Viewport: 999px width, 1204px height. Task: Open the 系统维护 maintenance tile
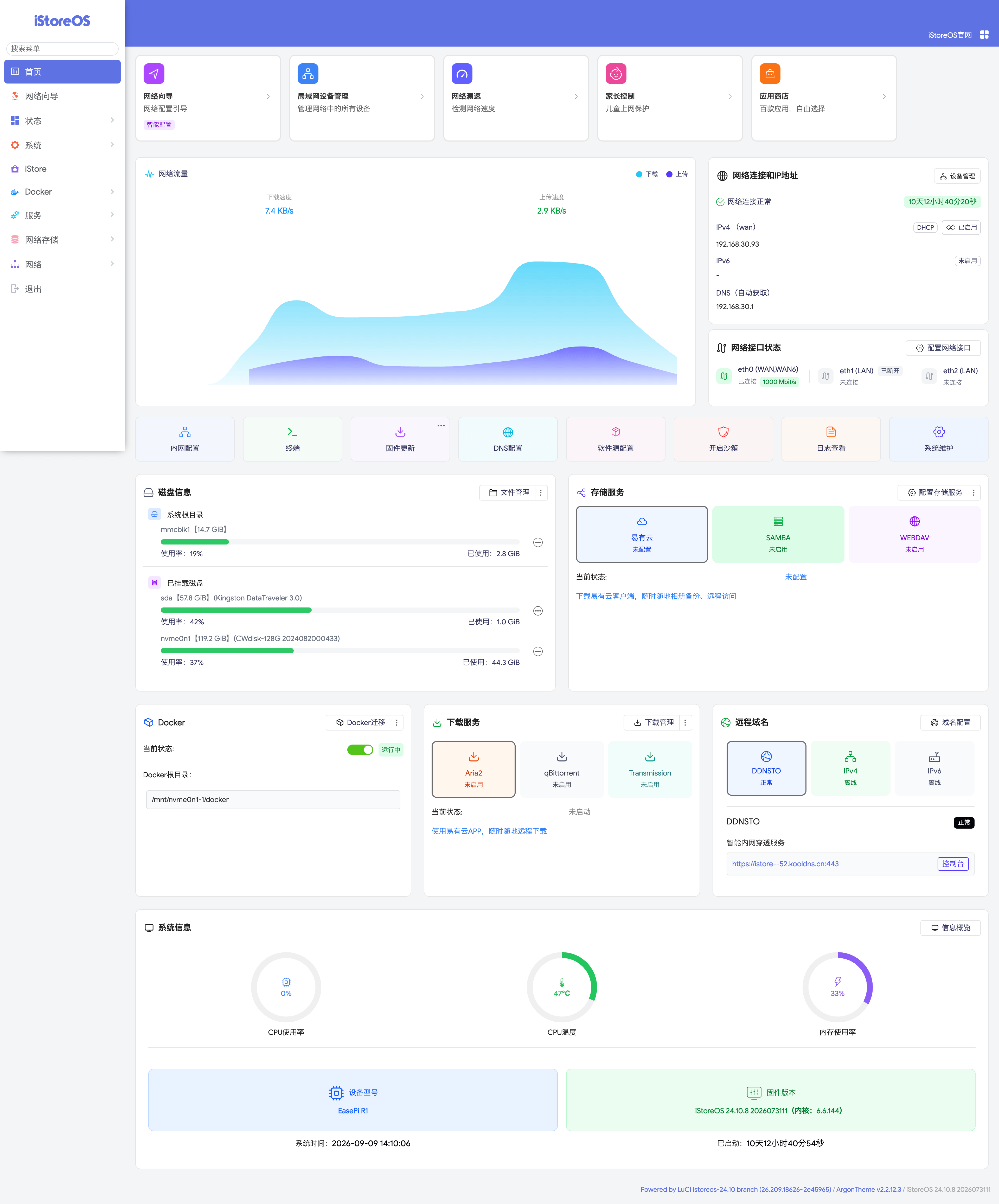939,439
